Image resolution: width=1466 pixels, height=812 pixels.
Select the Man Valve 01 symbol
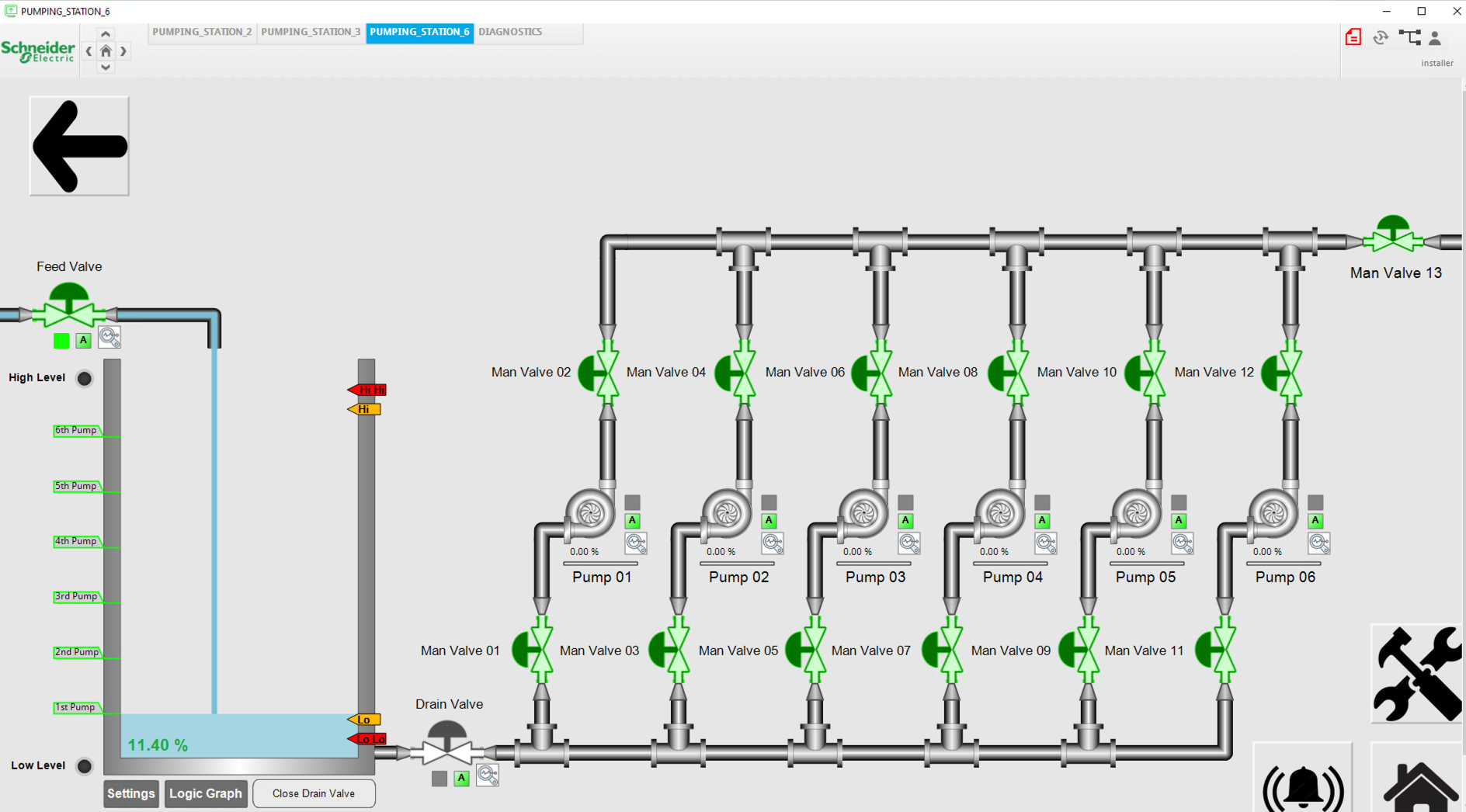tap(533, 650)
